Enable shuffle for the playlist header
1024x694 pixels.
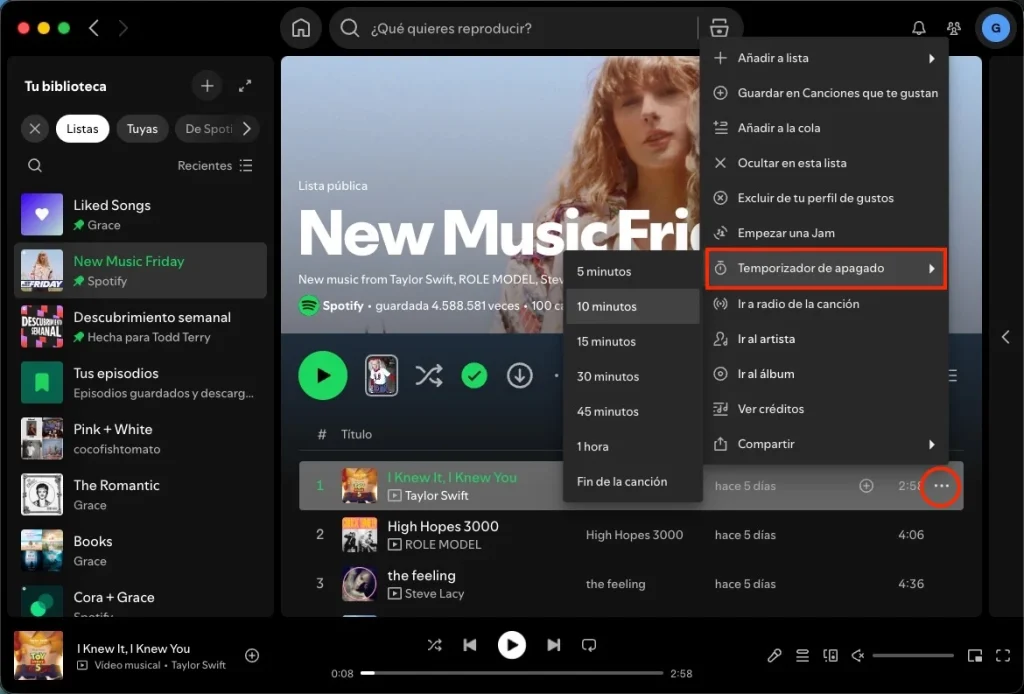tap(429, 375)
